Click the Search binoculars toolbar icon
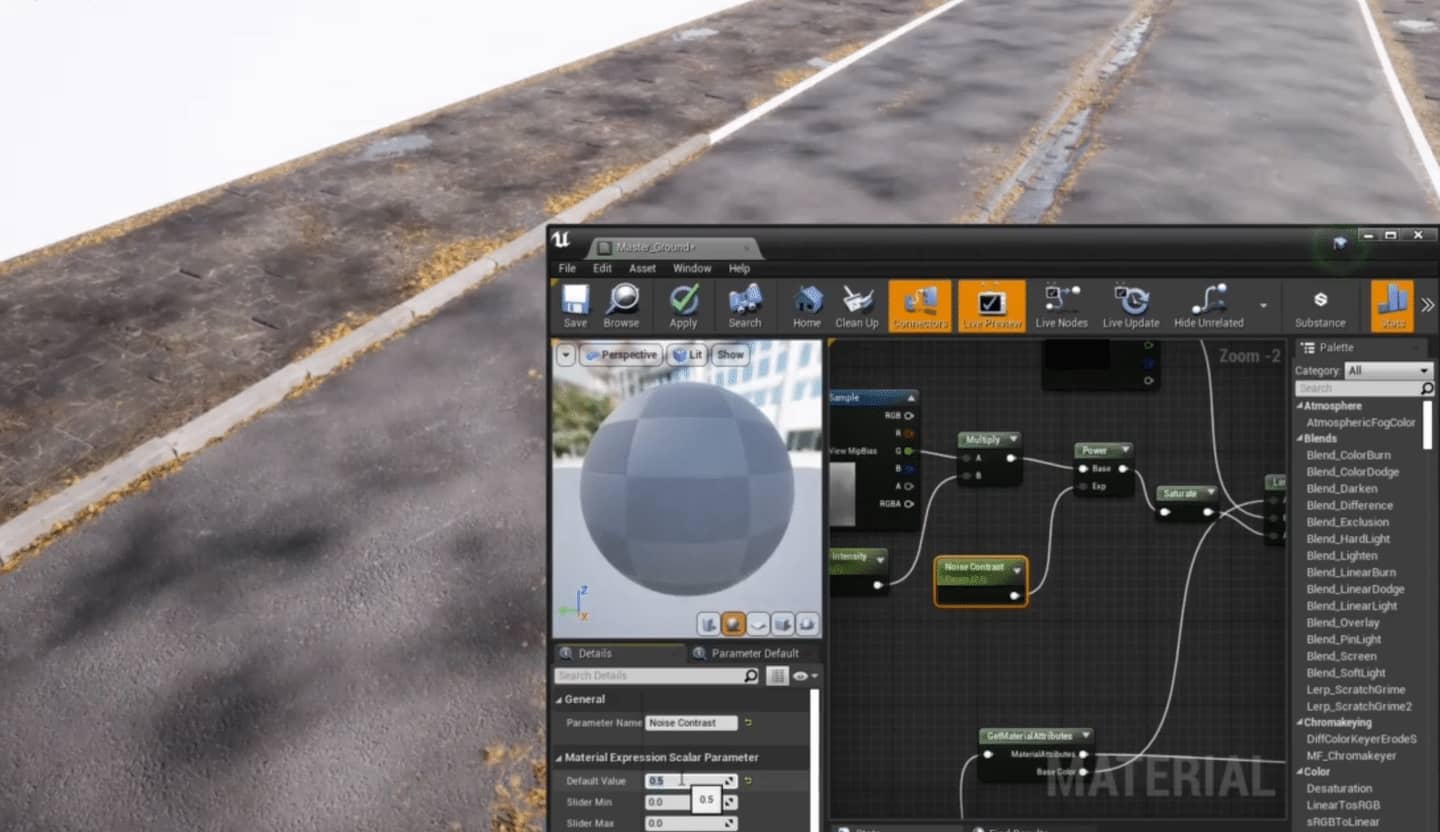Viewport: 1440px width, 832px height. (x=745, y=305)
